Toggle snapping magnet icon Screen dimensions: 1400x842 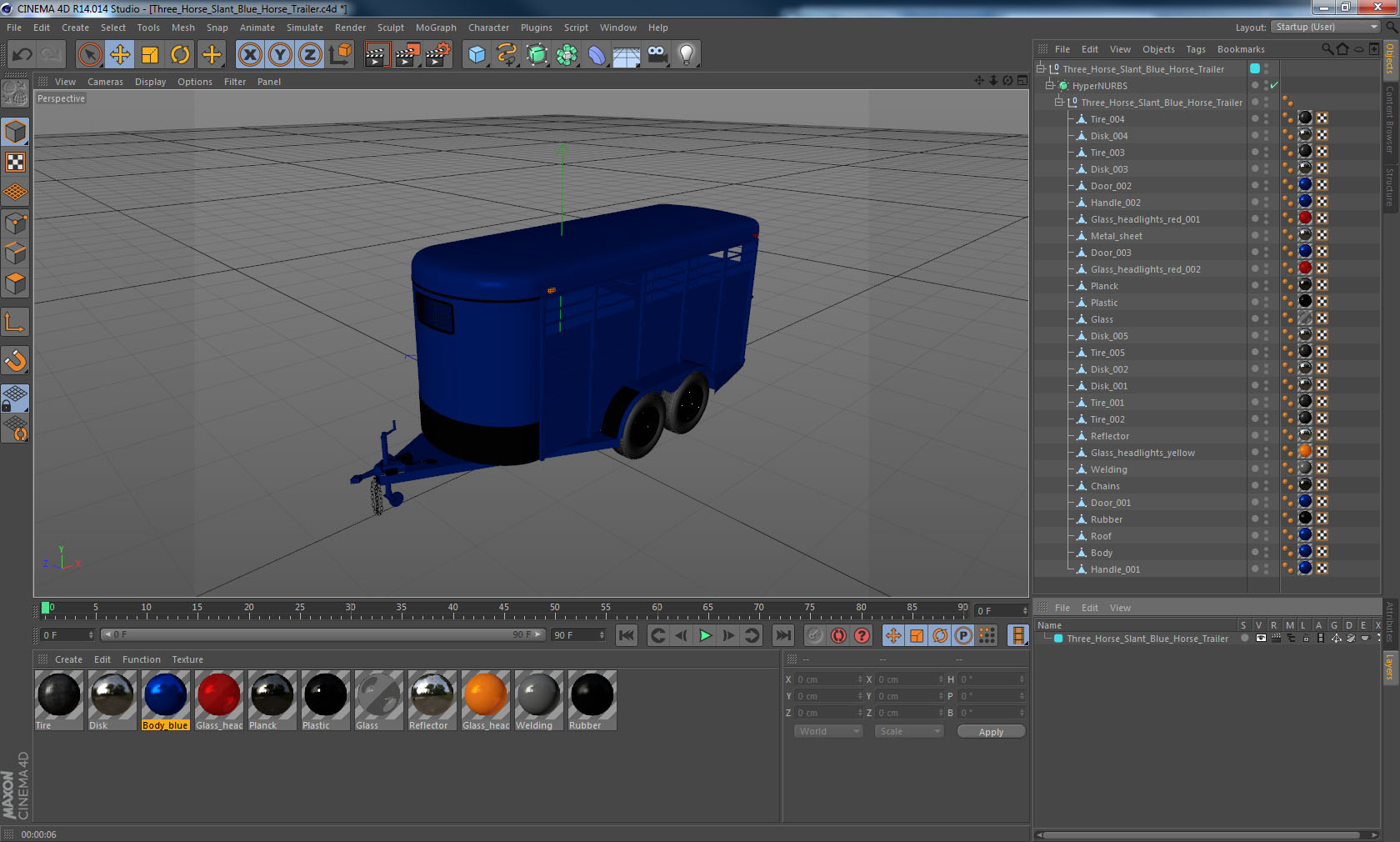click(16, 360)
